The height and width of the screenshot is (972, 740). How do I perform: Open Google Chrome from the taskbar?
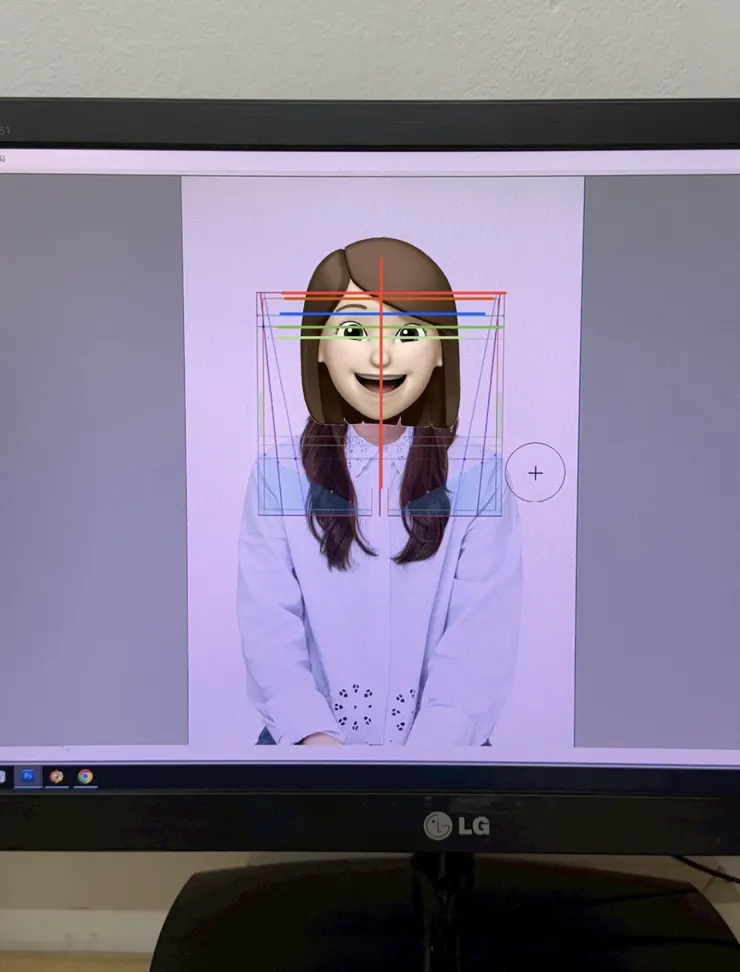86,776
